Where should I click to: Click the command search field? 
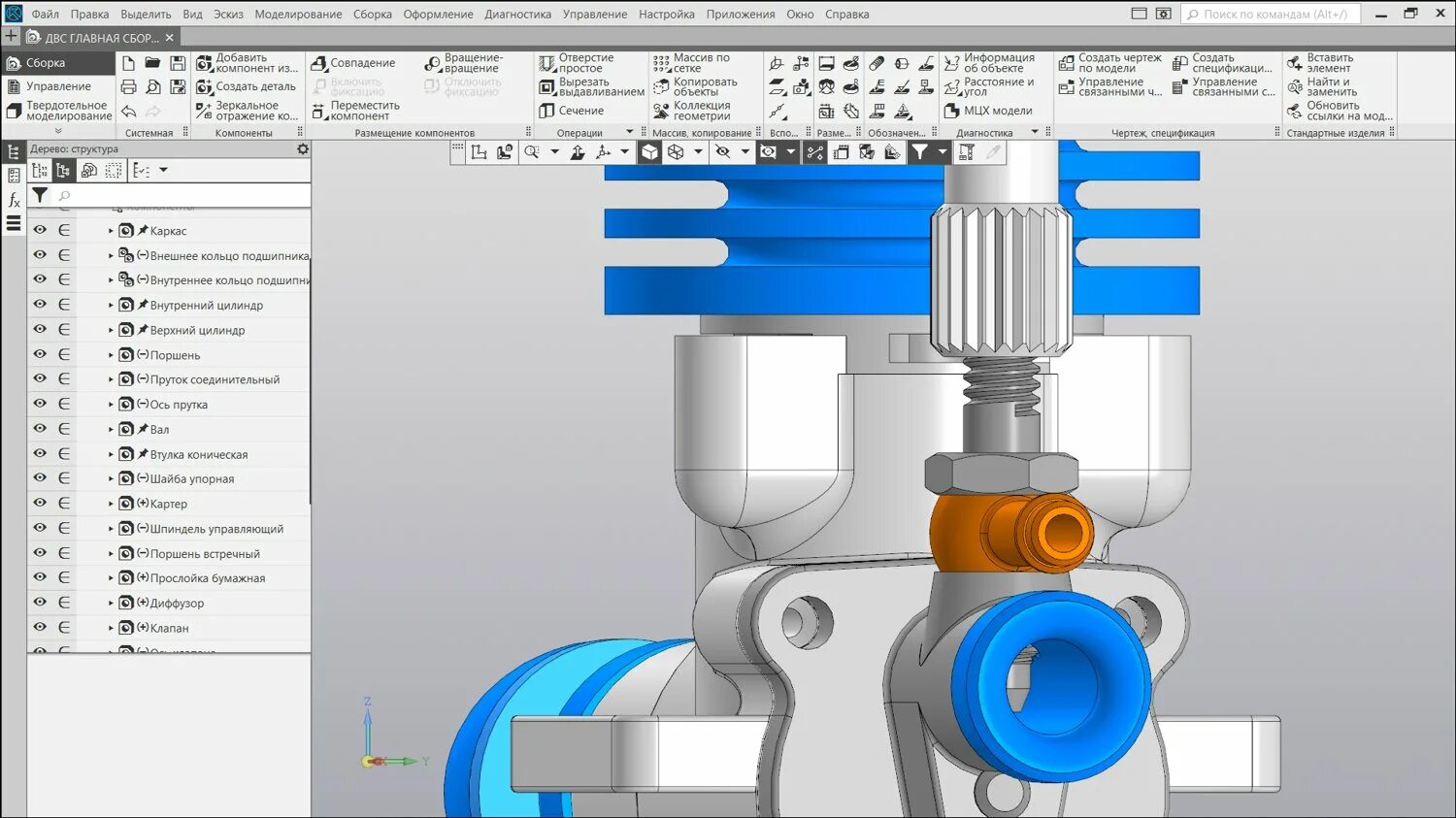[1270, 15]
